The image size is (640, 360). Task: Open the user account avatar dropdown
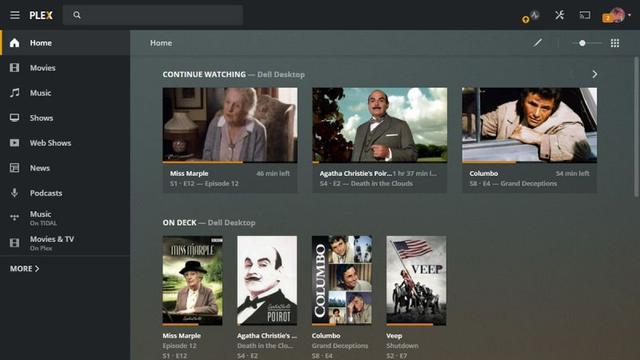point(618,15)
